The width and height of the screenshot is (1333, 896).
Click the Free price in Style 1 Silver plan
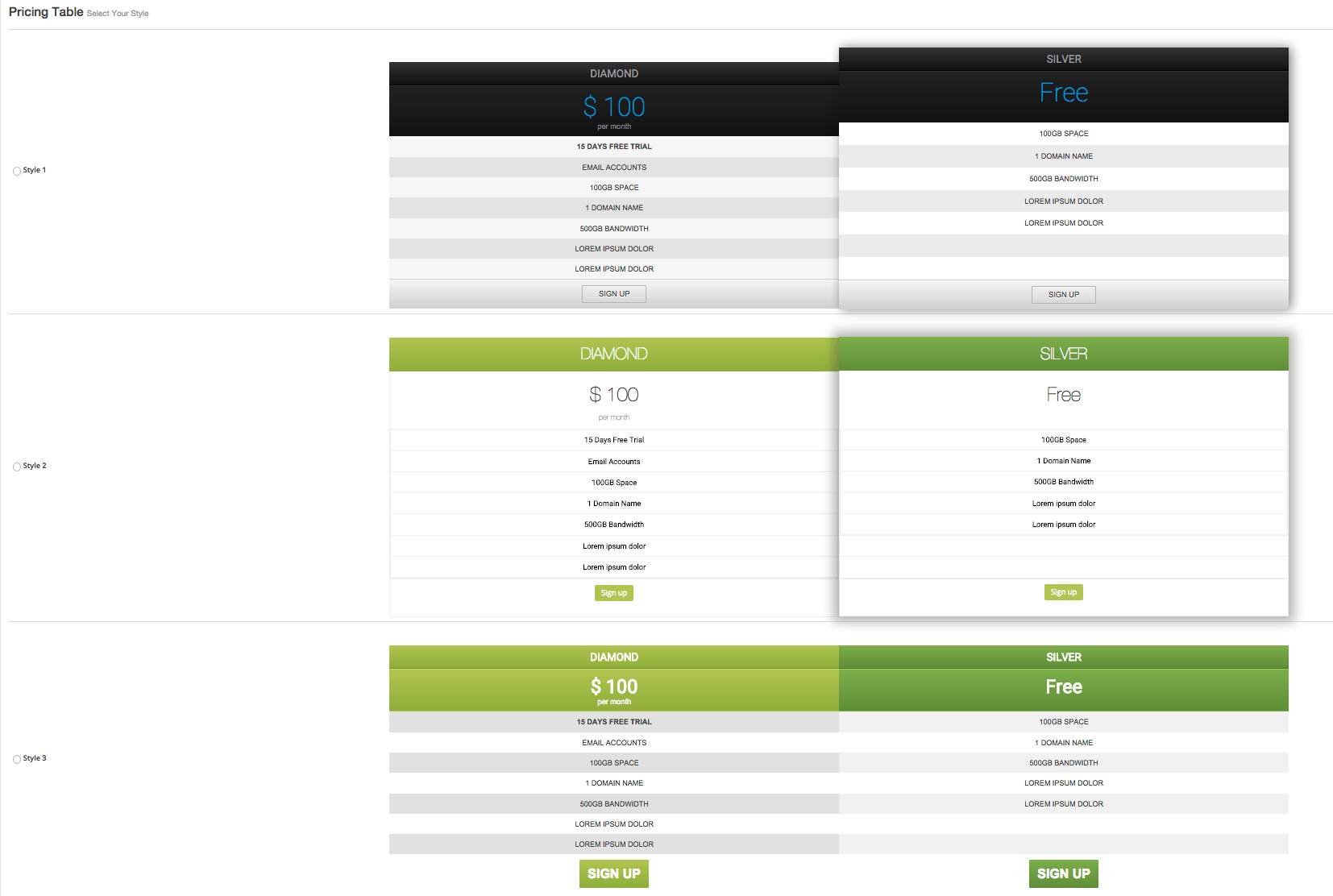[1063, 92]
